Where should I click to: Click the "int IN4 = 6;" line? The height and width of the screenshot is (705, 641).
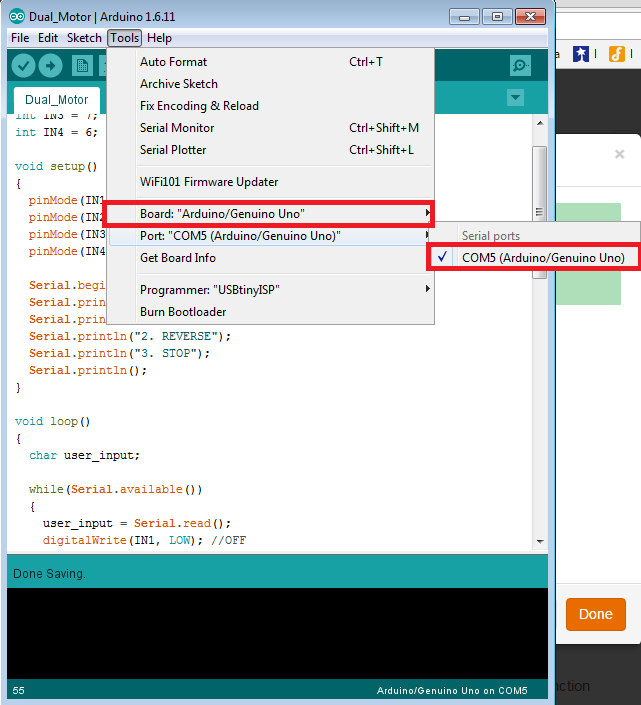pyautogui.click(x=56, y=133)
